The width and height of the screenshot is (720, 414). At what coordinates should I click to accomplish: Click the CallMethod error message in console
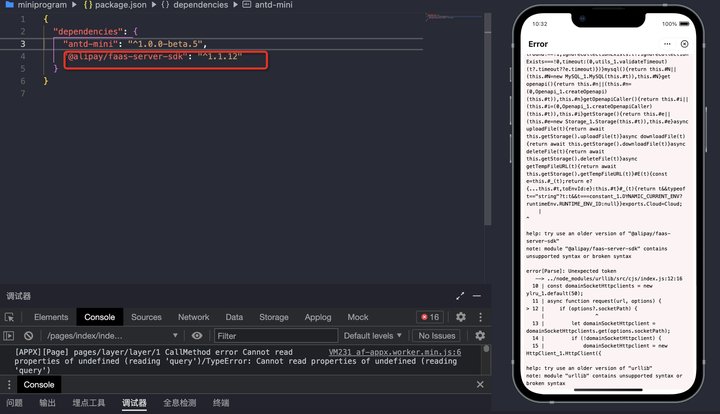[235, 361]
